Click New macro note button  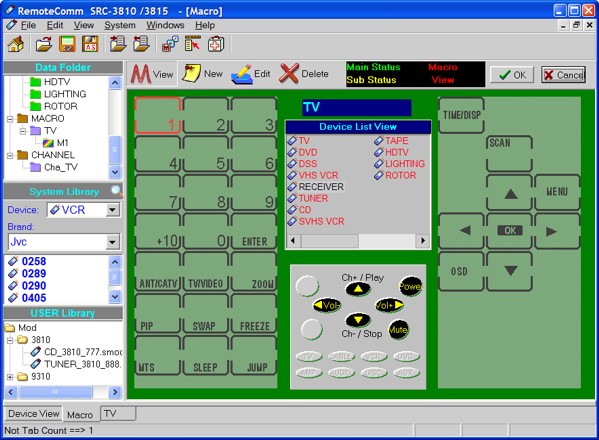click(x=202, y=73)
